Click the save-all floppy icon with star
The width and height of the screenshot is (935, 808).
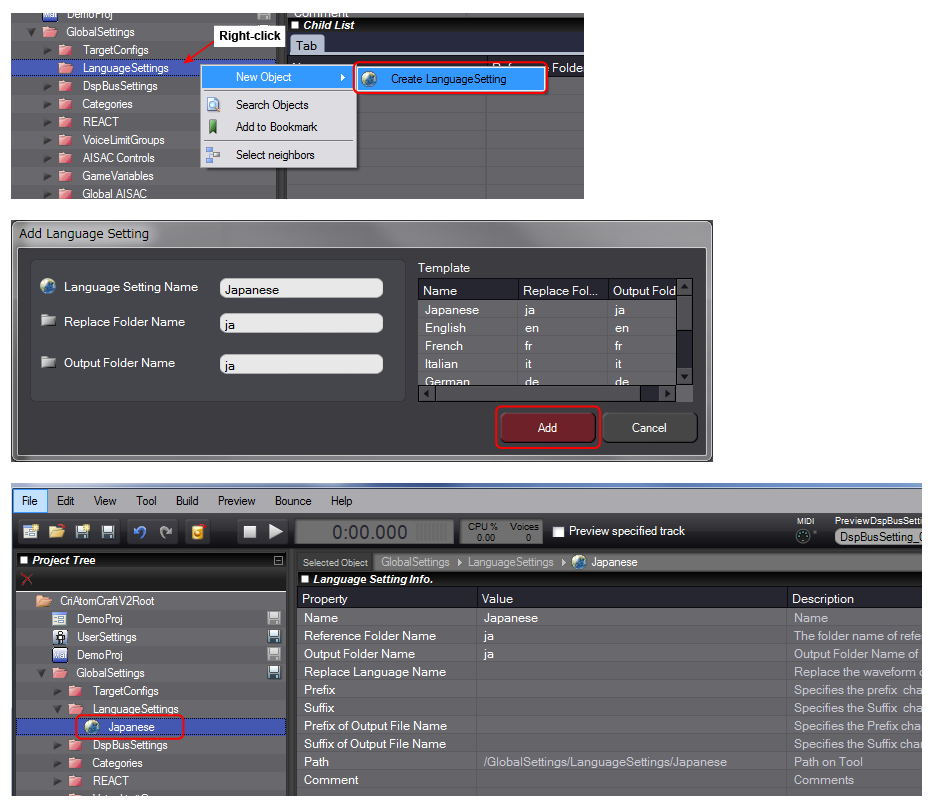click(82, 531)
